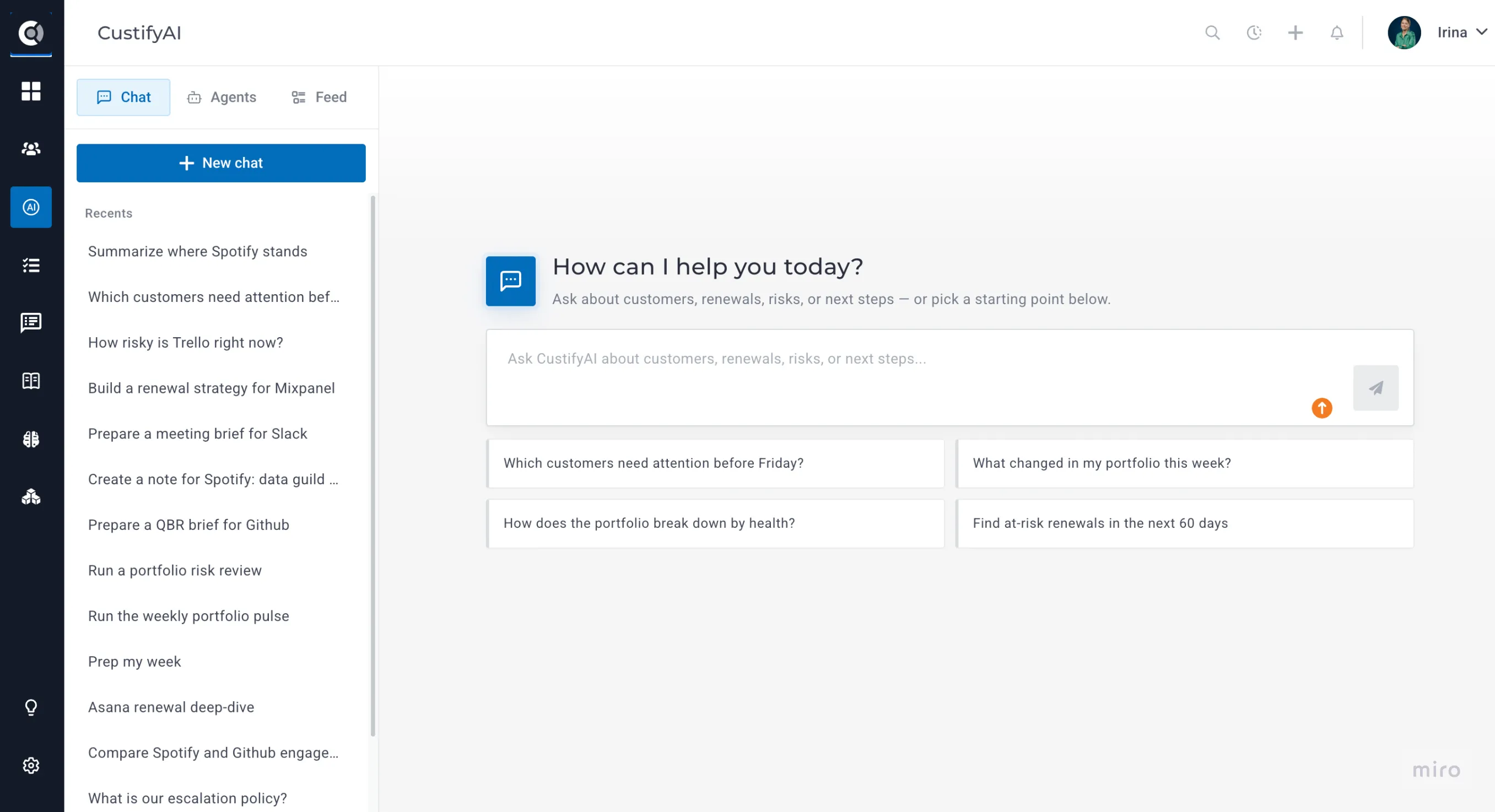The height and width of the screenshot is (812, 1495).
Task: Open 'Build a renewal strategy for Mixpanel' chat
Action: point(211,388)
